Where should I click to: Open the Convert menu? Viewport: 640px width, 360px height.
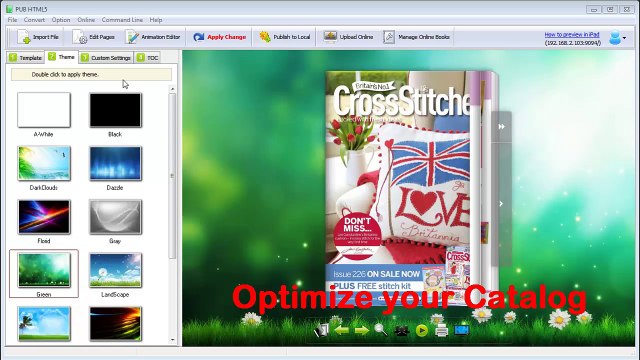[x=34, y=20]
